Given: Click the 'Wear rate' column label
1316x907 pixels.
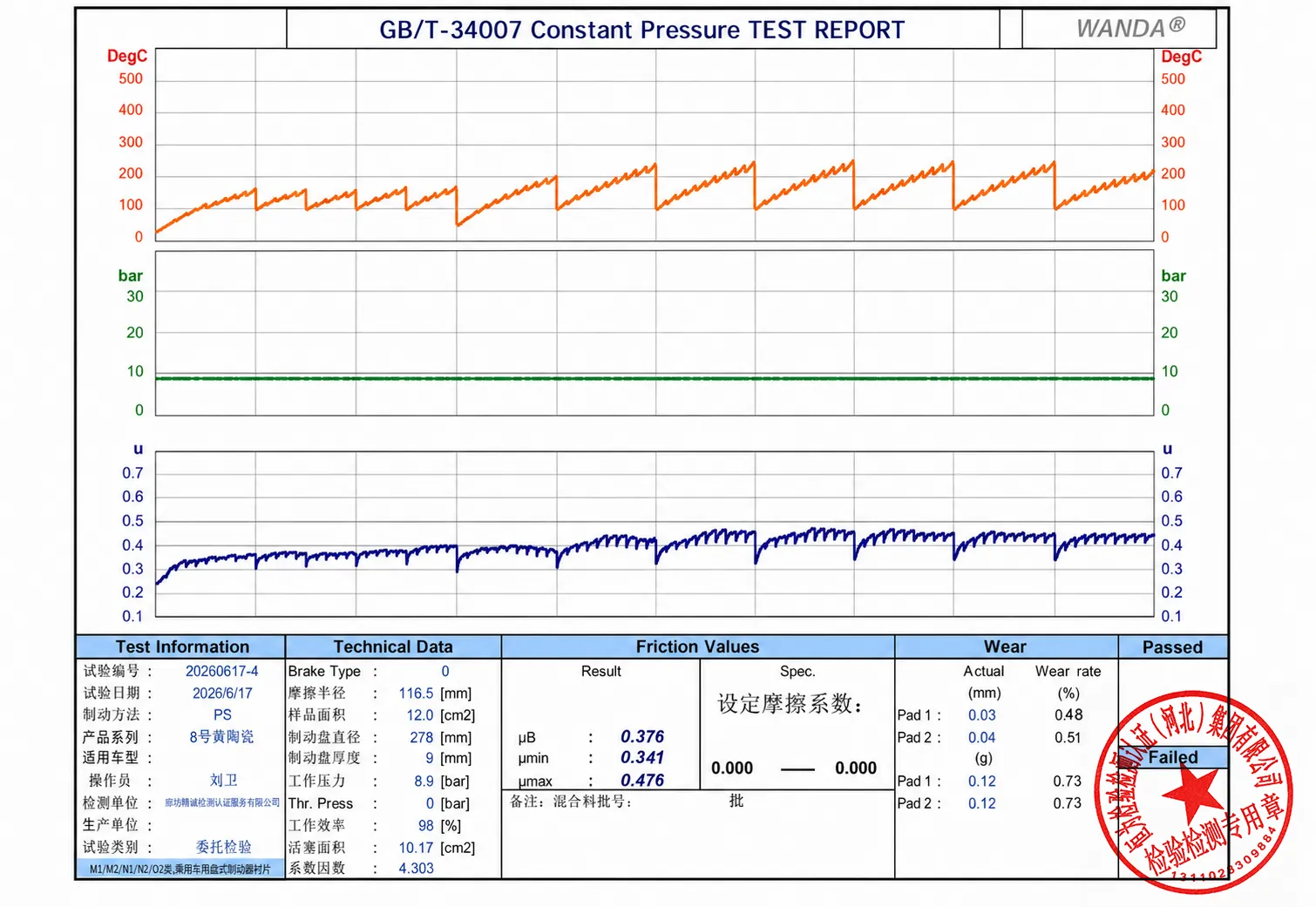Looking at the screenshot, I should point(1068,671).
